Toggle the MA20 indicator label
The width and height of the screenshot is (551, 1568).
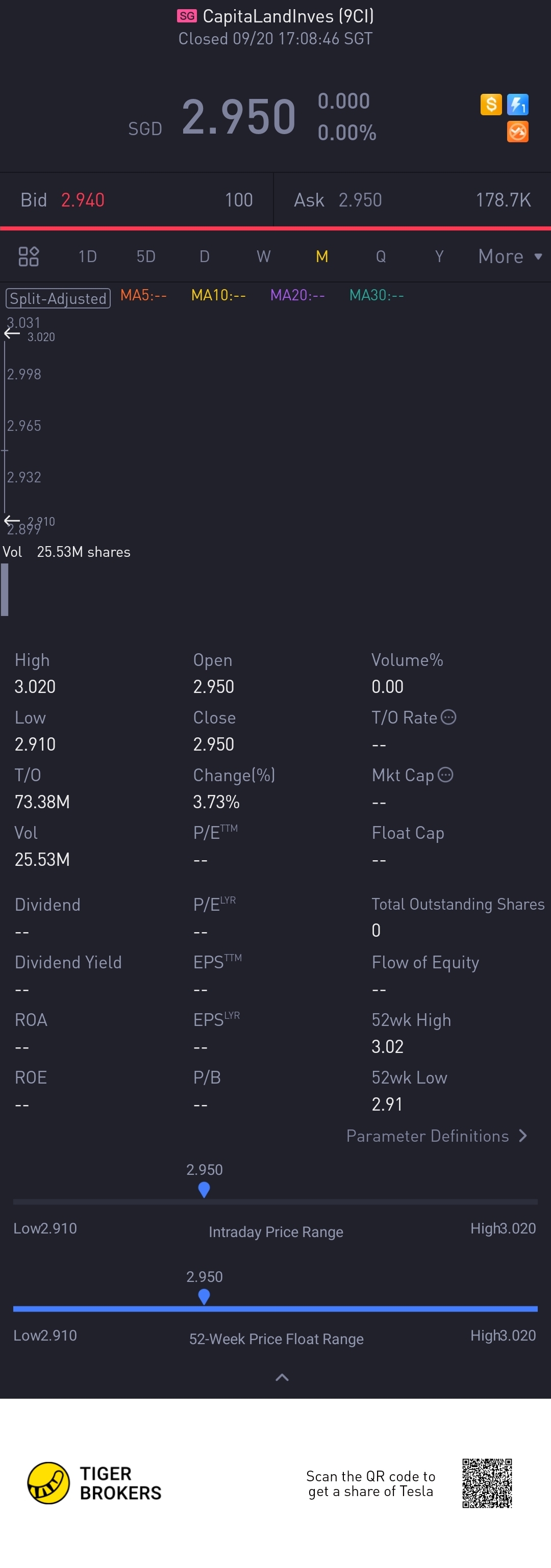tap(297, 295)
